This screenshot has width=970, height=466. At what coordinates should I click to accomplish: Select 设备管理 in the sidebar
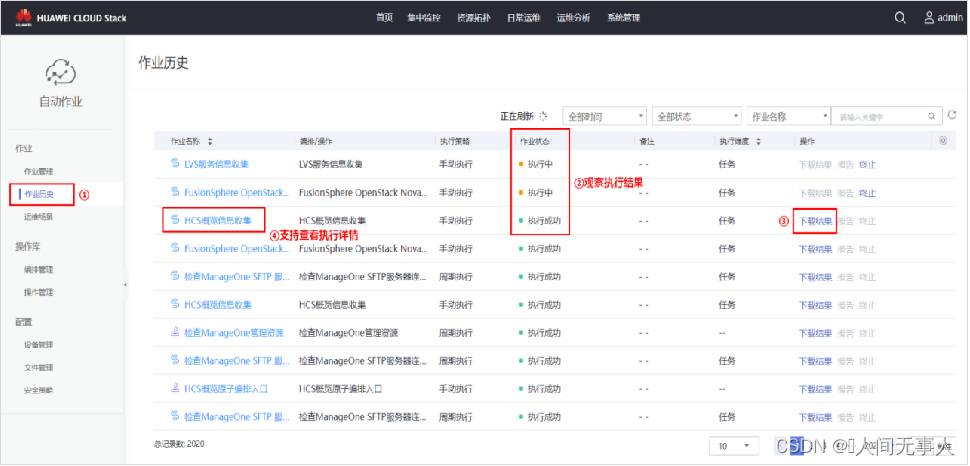[38, 345]
